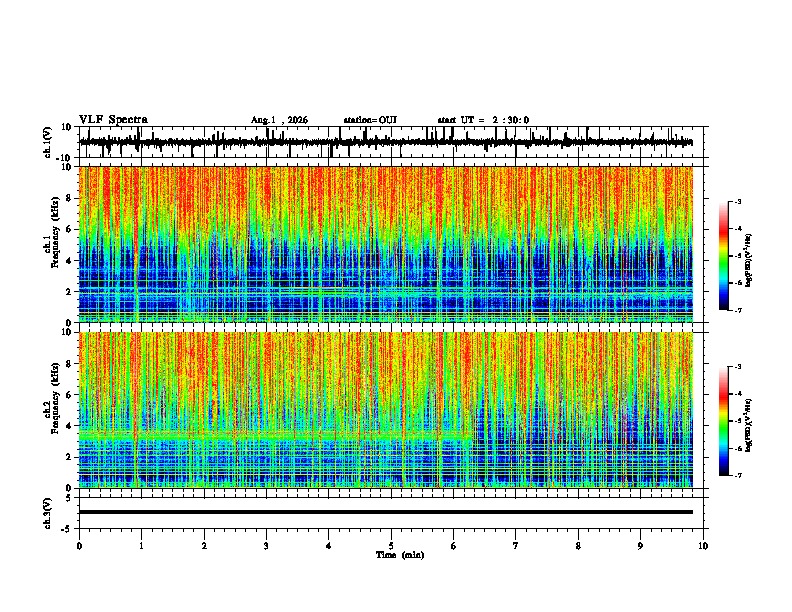Click the time axis tick label "10"
This screenshot has width=792, height=612.
point(703,546)
